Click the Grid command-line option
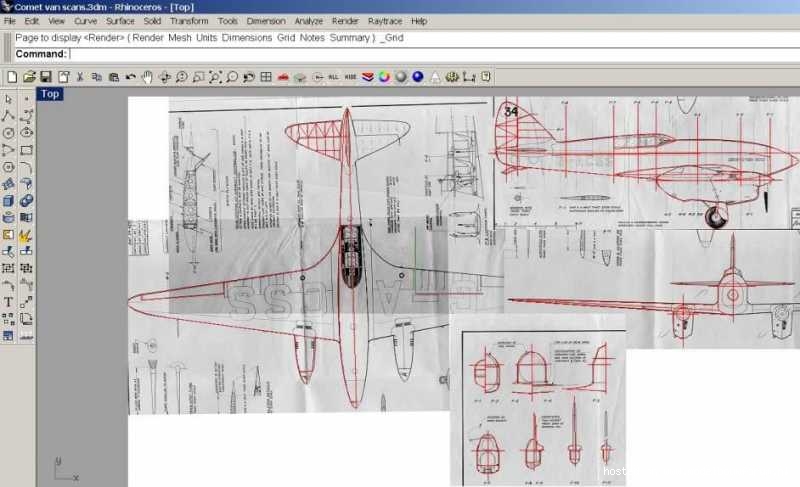The width and height of the screenshot is (800, 487). coord(286,38)
